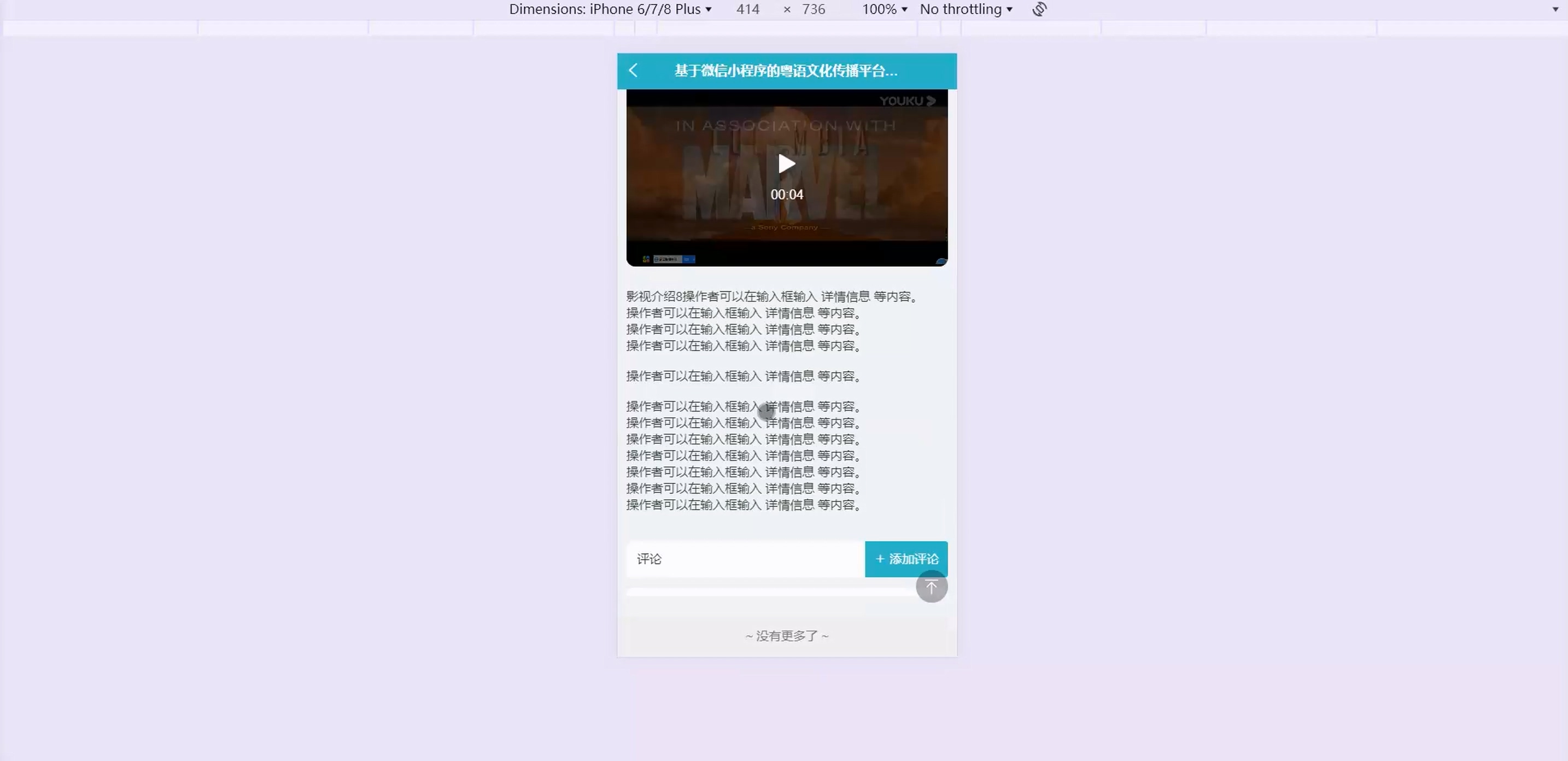Focus the 评论 comment input box

[x=745, y=559]
